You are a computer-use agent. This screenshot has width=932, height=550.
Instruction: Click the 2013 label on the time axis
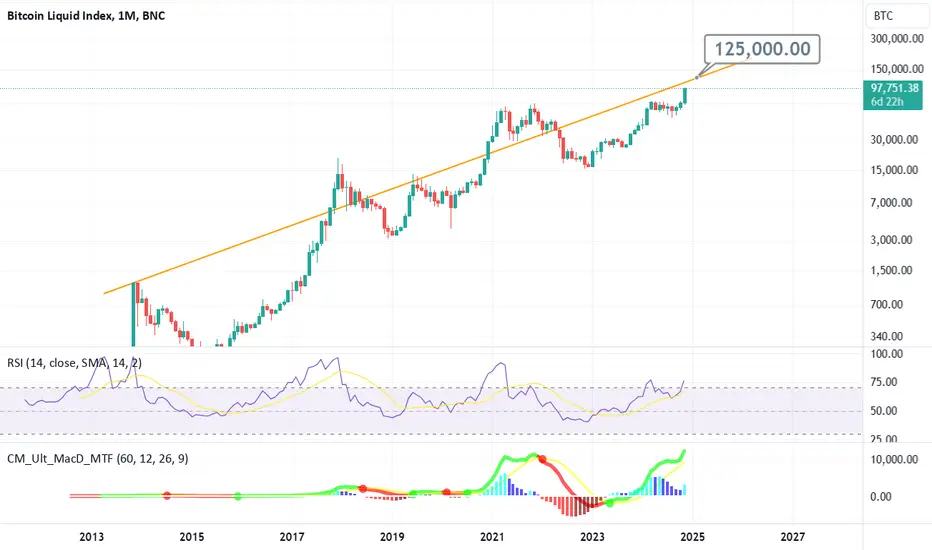(x=92, y=537)
